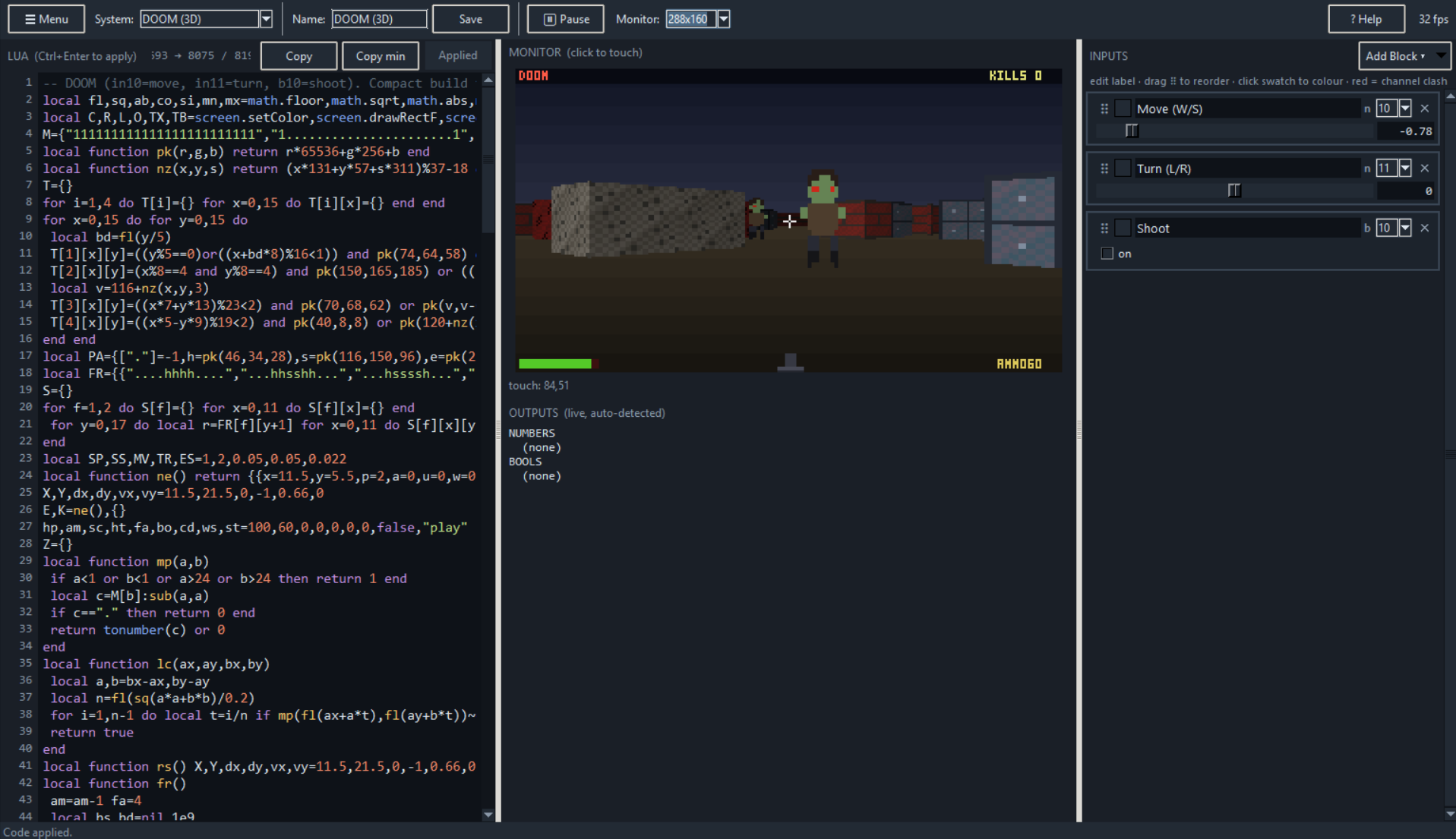Open the Monitor size dropdown arrow
1456x839 pixels.
724,19
